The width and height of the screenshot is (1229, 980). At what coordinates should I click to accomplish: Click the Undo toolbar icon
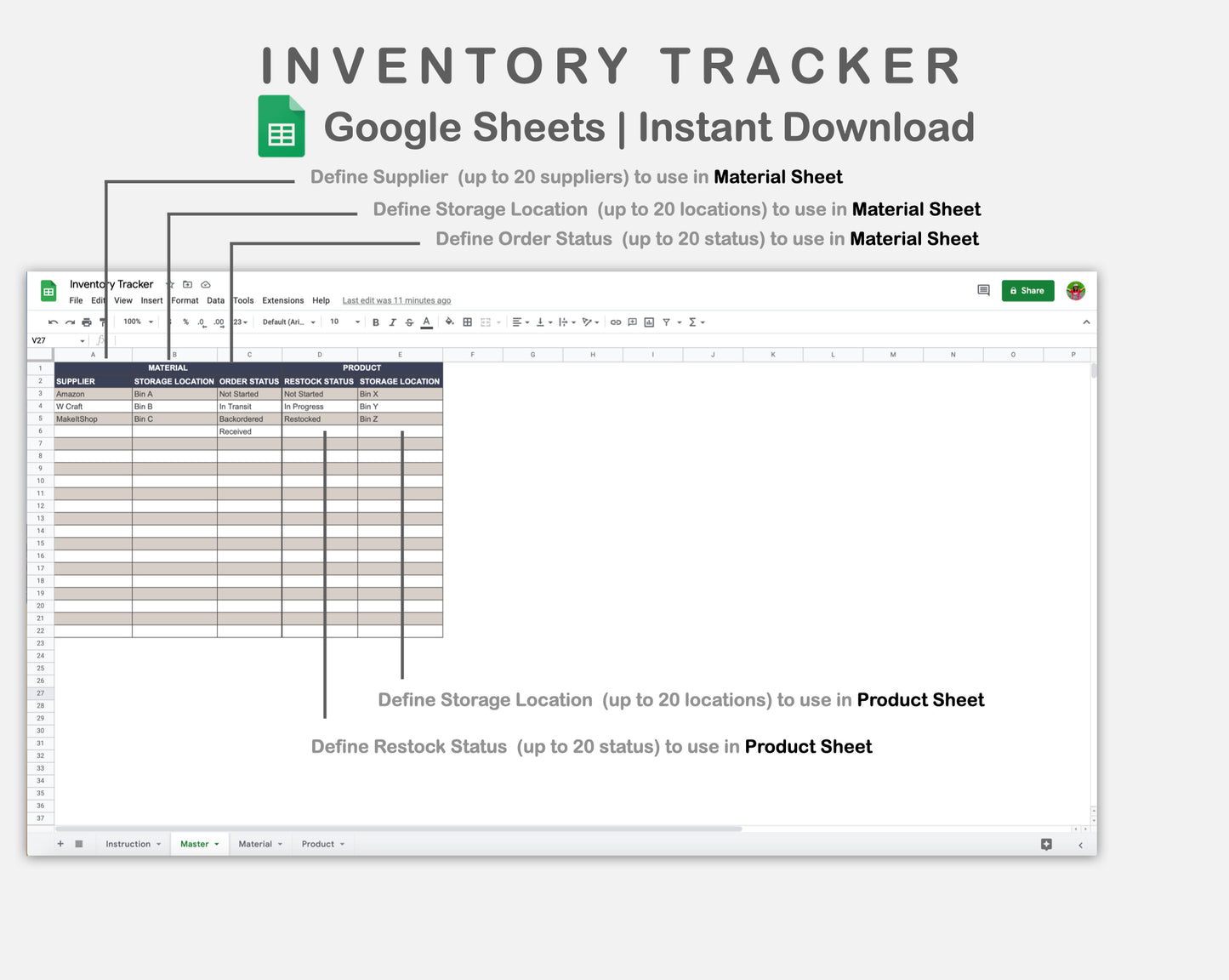click(53, 322)
